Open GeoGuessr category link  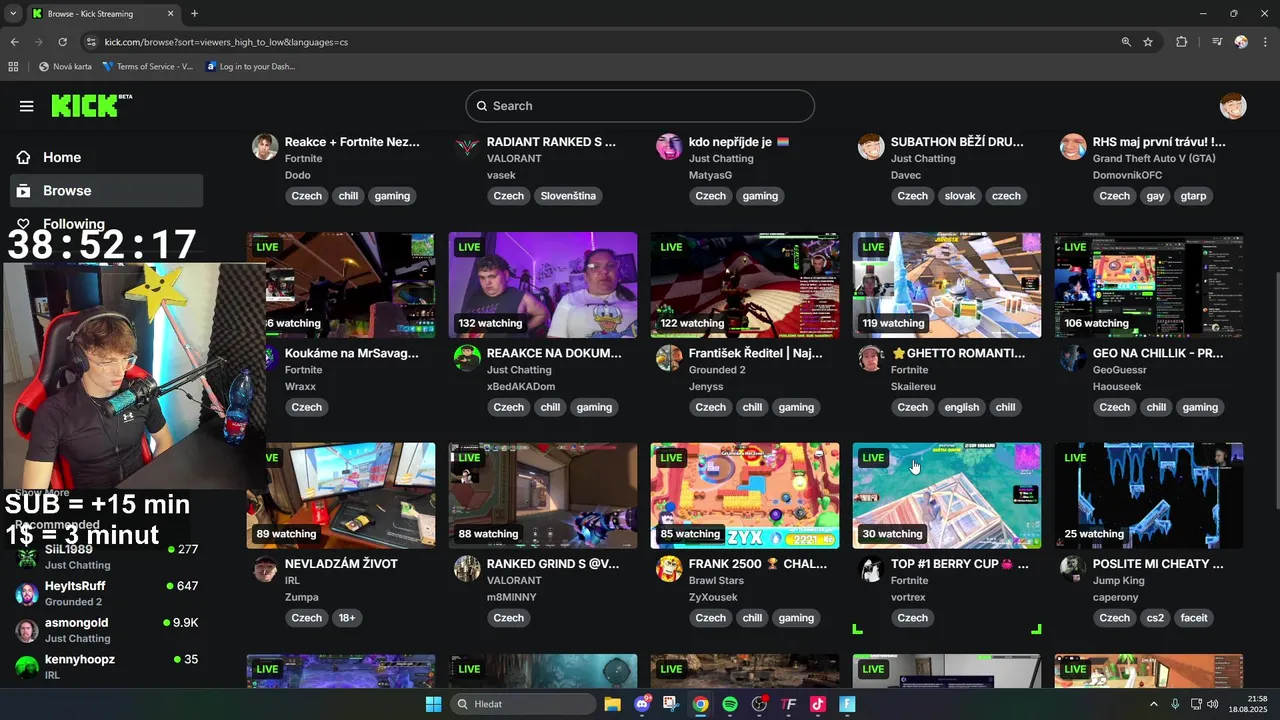click(1120, 370)
